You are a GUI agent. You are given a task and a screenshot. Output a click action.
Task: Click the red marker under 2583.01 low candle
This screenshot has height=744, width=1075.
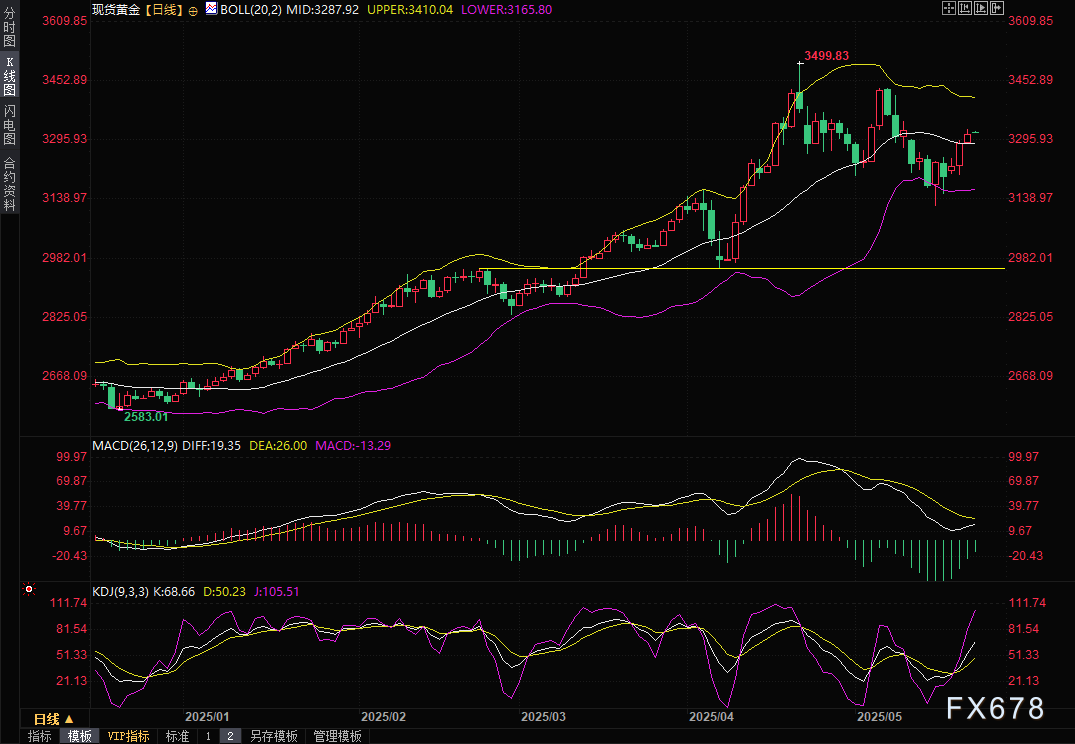point(120,409)
